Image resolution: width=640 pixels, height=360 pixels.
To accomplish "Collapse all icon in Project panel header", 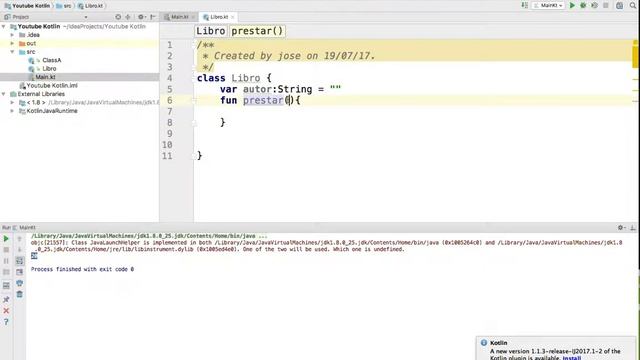I will [x=128, y=17].
